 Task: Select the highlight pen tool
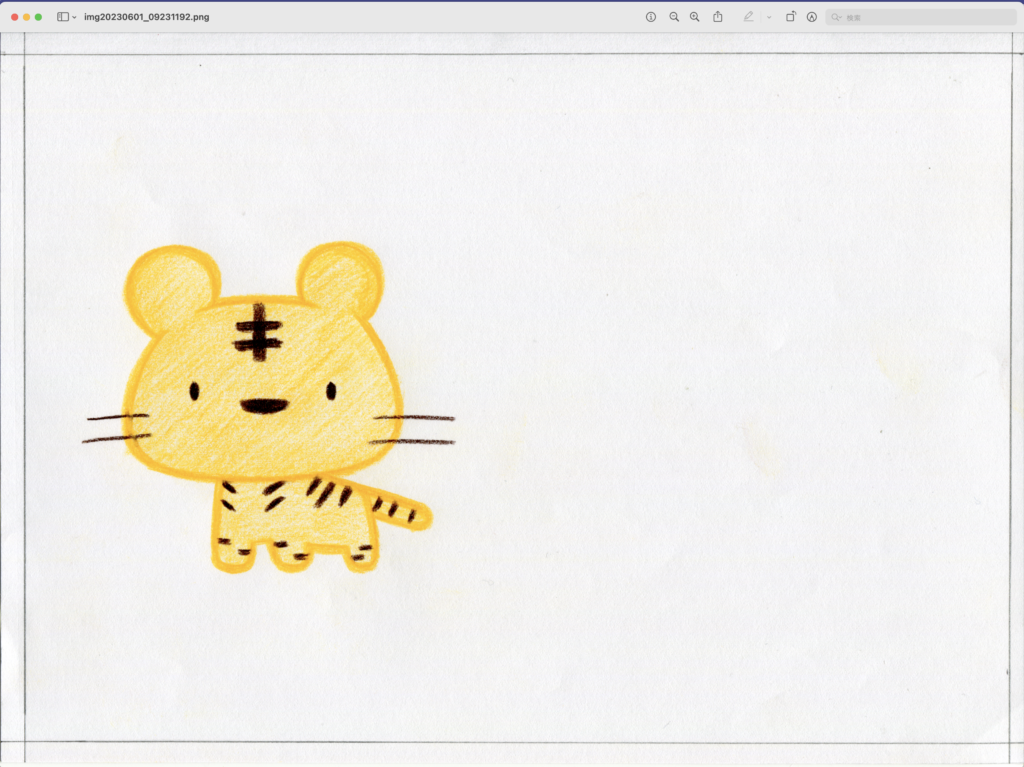click(748, 17)
